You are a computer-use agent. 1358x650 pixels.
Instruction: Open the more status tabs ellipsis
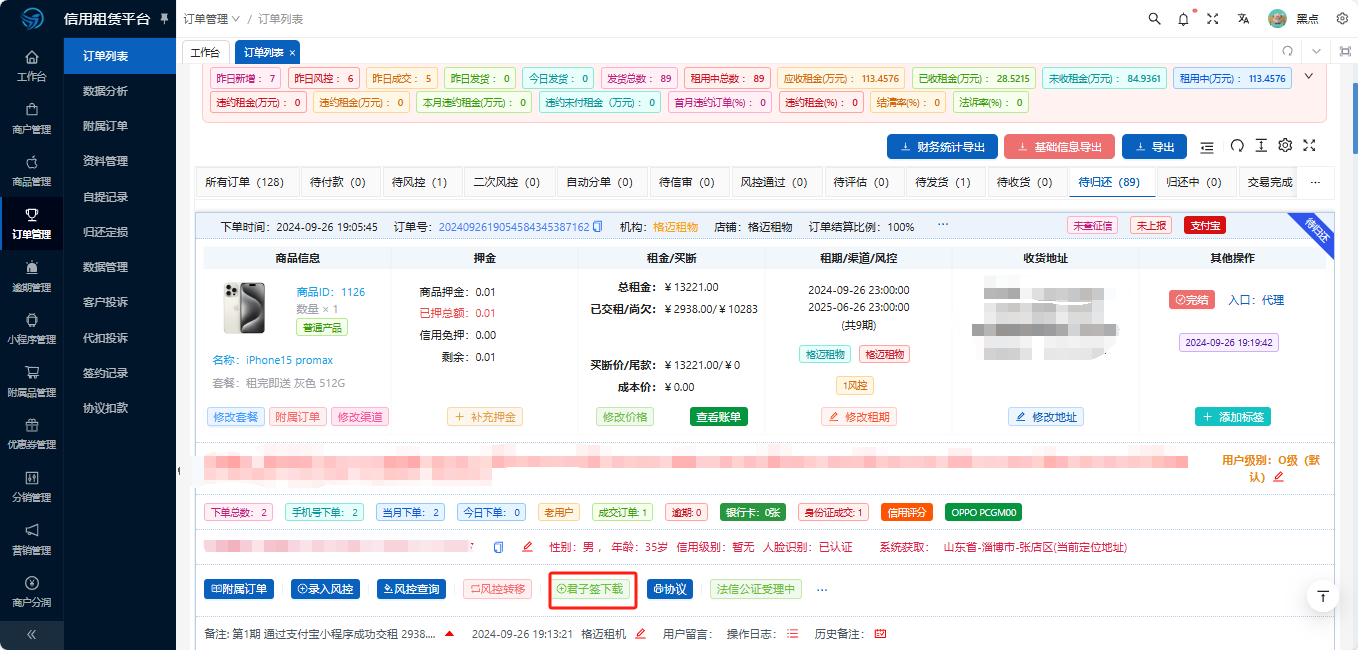(1315, 183)
